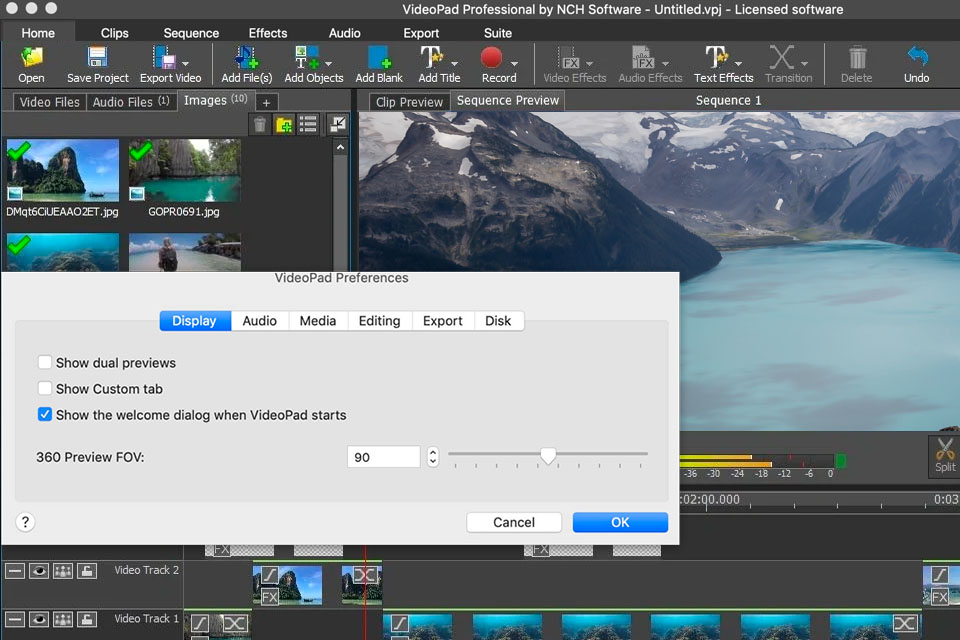
Task: Click the Preferences help question mark
Action: [x=25, y=522]
